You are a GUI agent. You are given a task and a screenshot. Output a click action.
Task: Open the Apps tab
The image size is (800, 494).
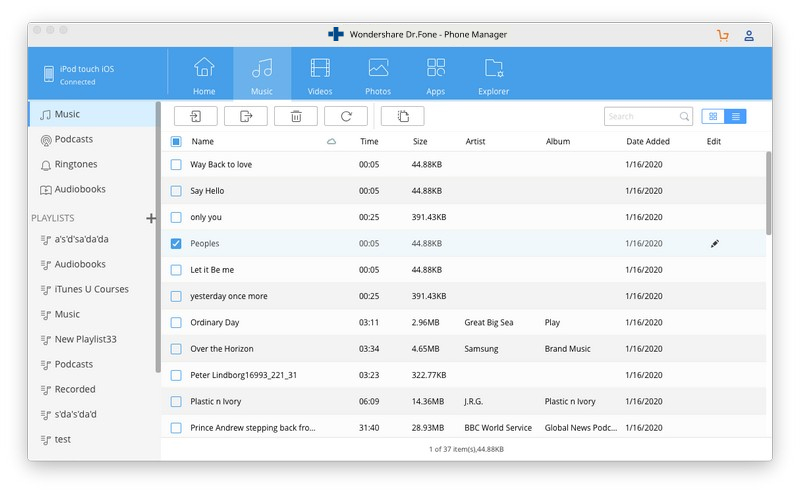pyautogui.click(x=436, y=75)
